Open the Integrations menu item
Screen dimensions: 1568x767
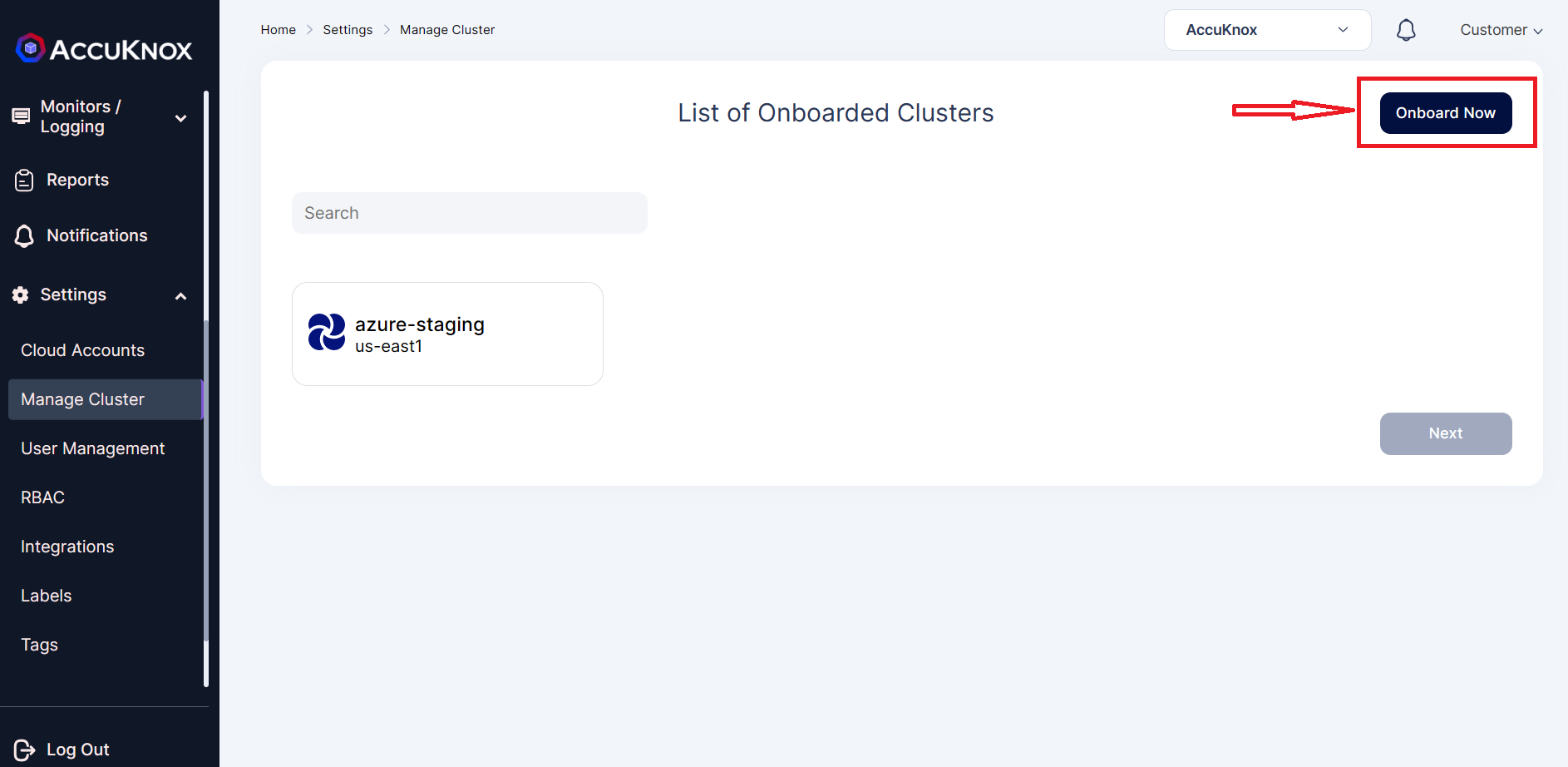(x=67, y=547)
